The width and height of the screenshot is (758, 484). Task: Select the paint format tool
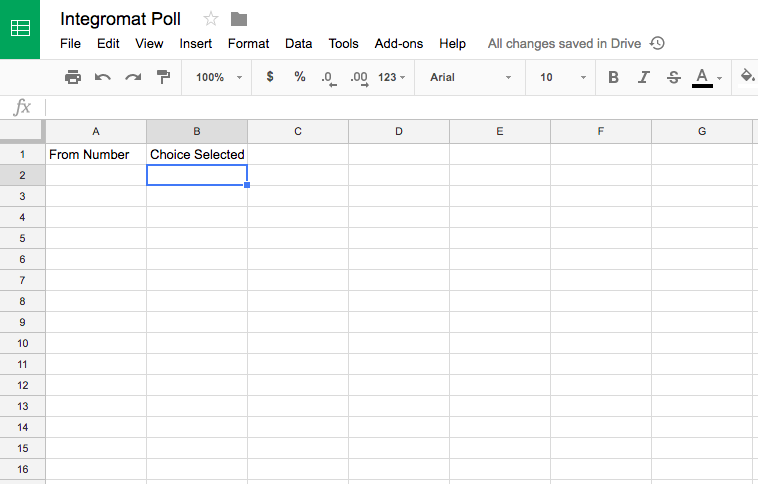pos(163,77)
